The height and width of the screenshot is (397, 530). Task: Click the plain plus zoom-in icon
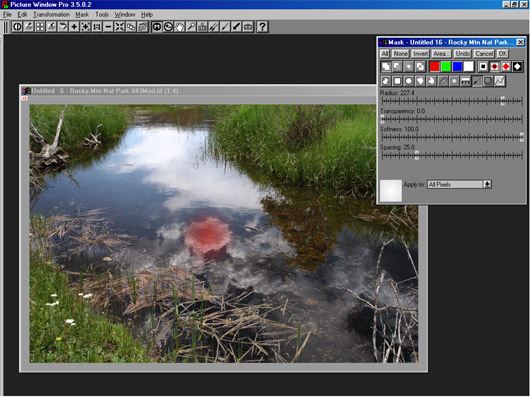coord(74,27)
